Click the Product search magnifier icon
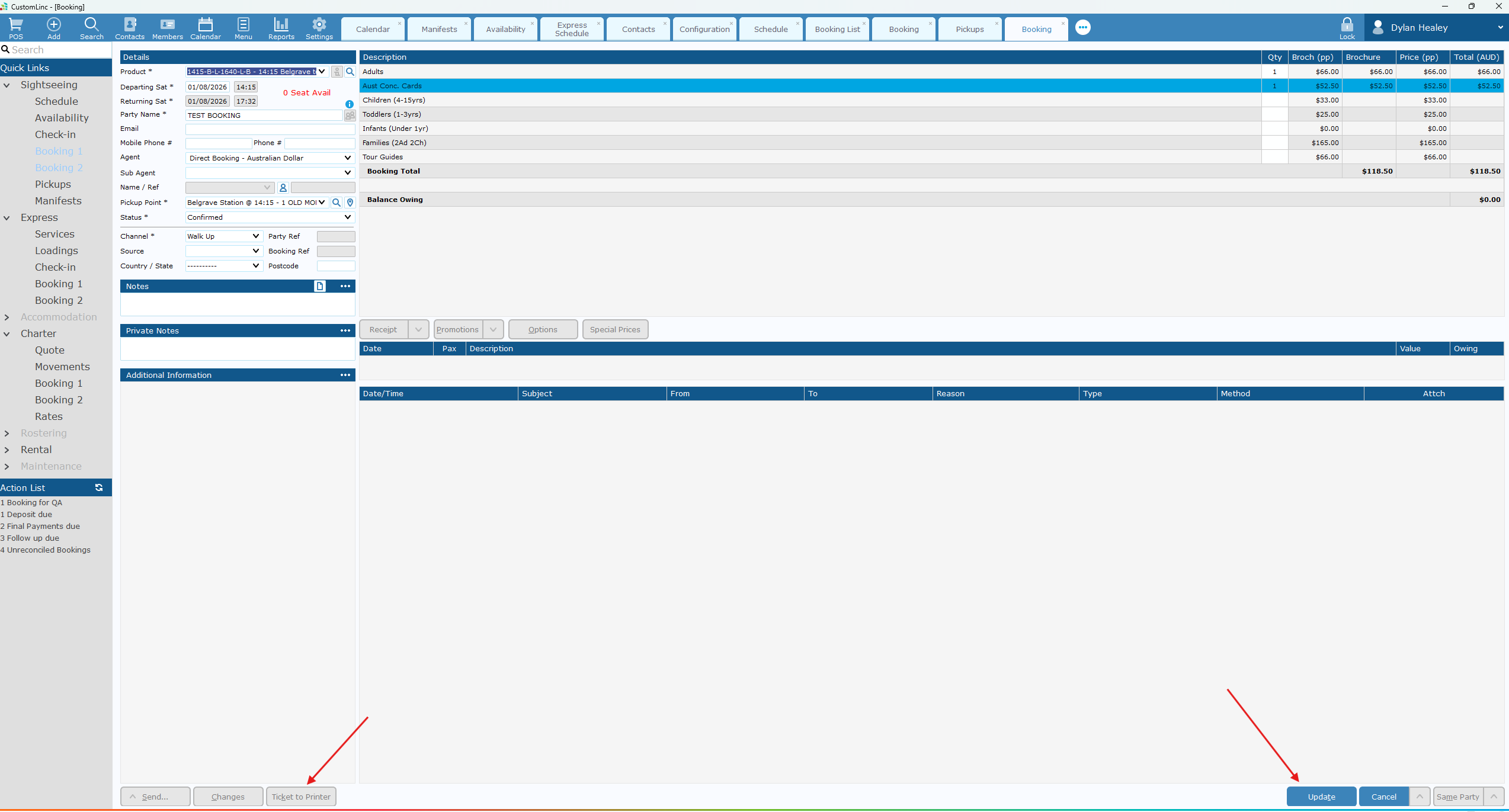The image size is (1509, 812). point(350,72)
